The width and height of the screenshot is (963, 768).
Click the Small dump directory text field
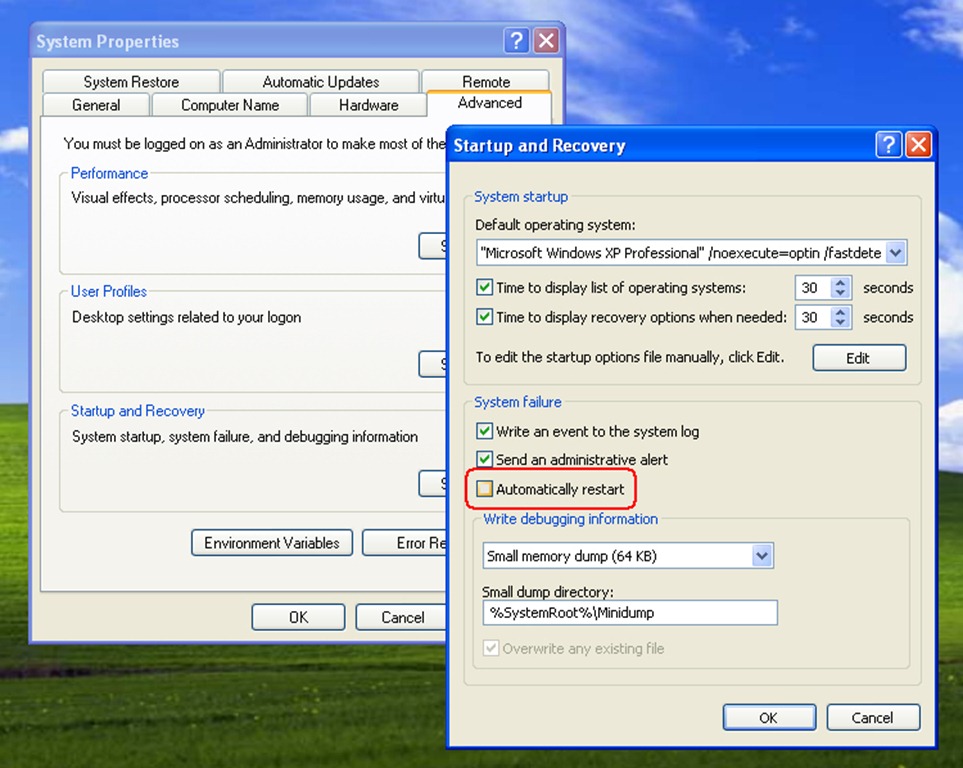[x=630, y=613]
